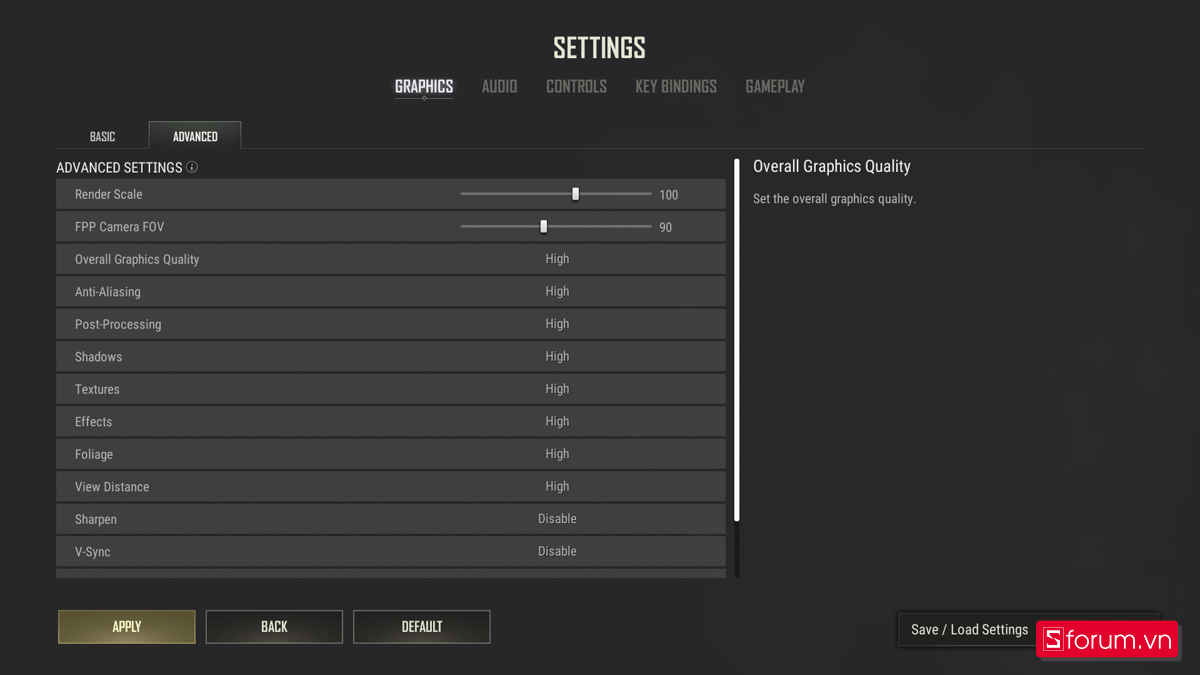
Task: Click the Render Scale slider handle
Action: [575, 194]
